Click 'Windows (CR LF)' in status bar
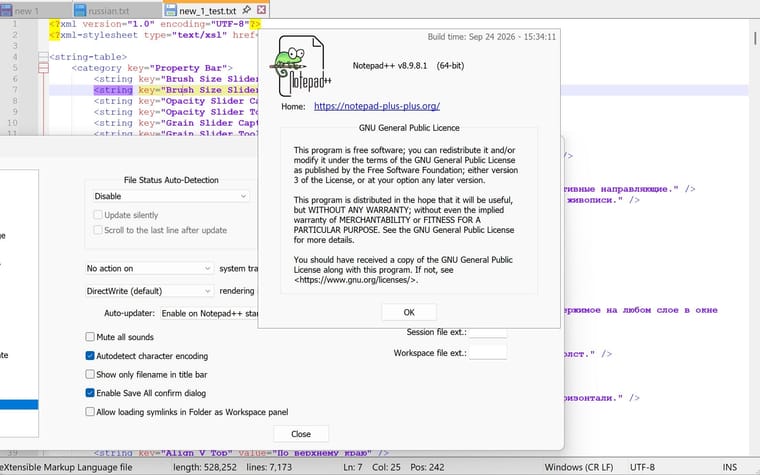 (x=579, y=467)
